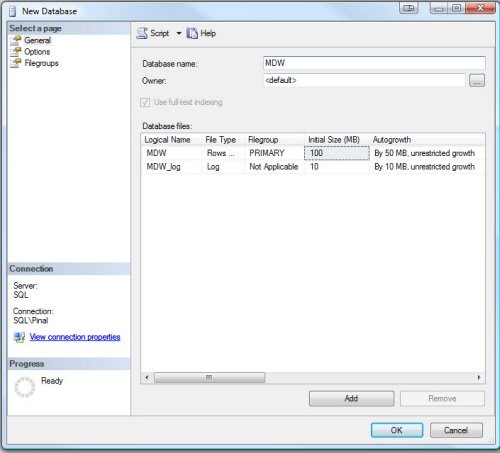
Task: Open the General page
Action: point(37,40)
